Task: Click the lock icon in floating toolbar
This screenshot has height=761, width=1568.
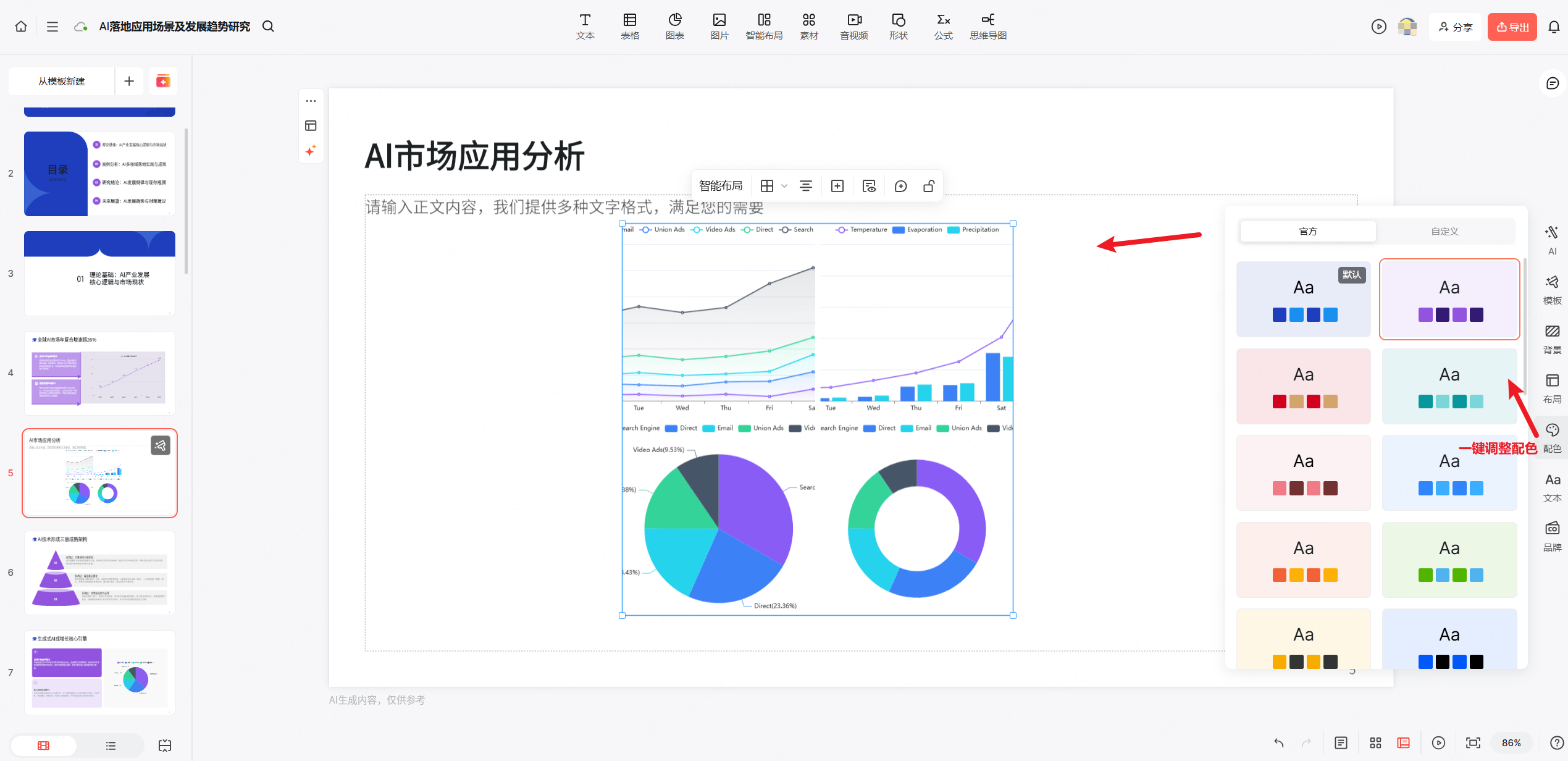Action: pyautogui.click(x=929, y=186)
